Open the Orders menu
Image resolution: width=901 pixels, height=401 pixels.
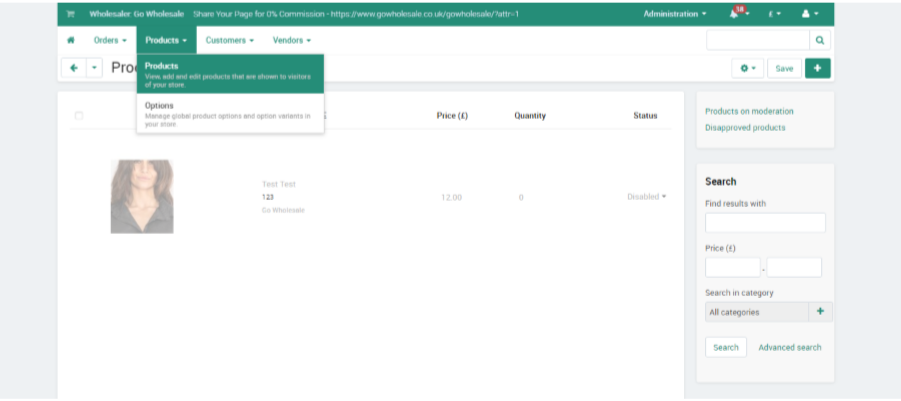pyautogui.click(x=110, y=40)
